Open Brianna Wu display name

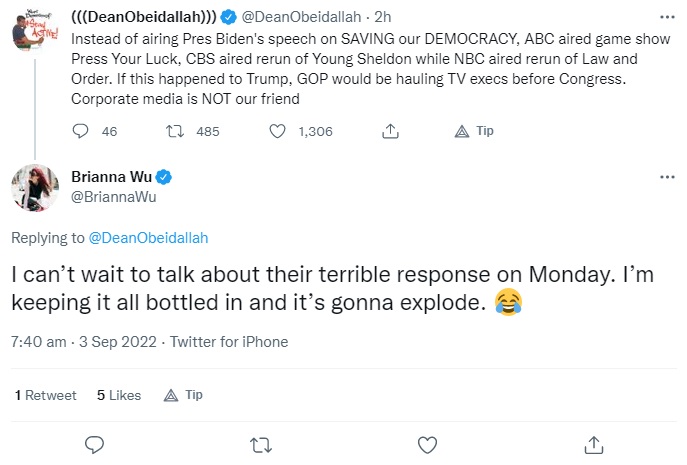coord(111,177)
